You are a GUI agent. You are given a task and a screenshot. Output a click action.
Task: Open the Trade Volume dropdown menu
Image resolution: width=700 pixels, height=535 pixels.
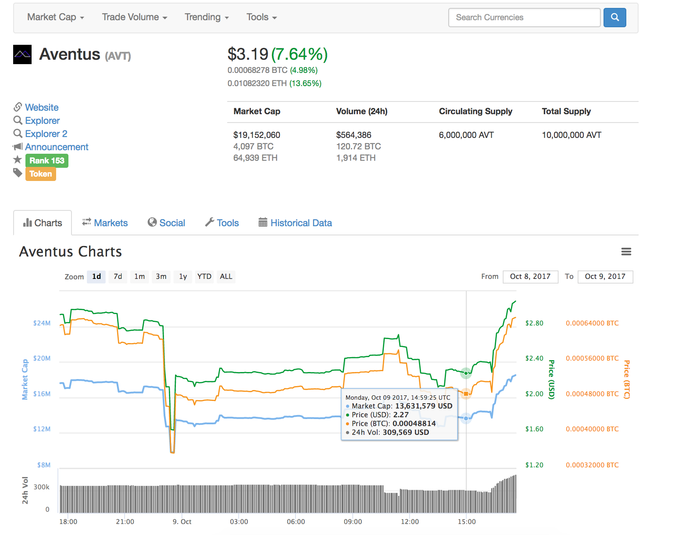tap(134, 17)
